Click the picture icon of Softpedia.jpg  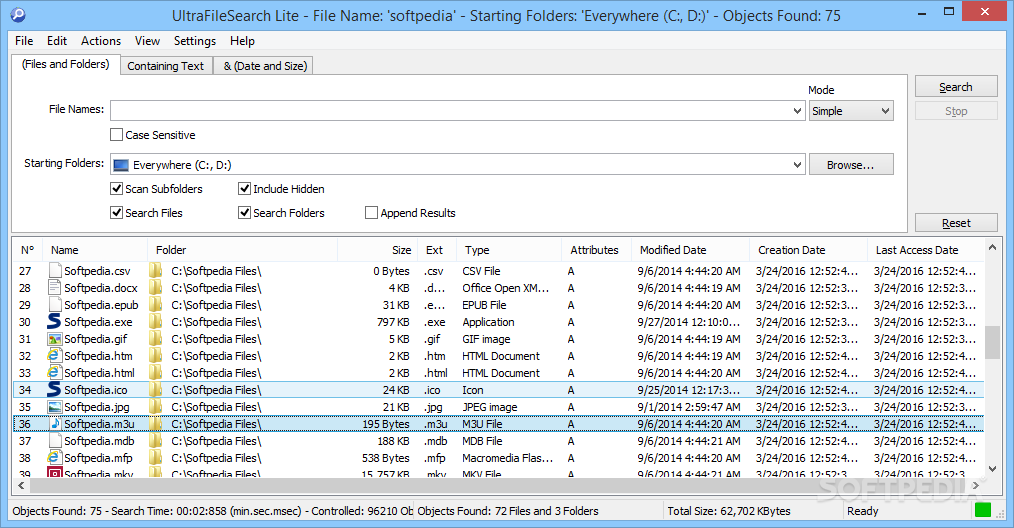pos(55,406)
